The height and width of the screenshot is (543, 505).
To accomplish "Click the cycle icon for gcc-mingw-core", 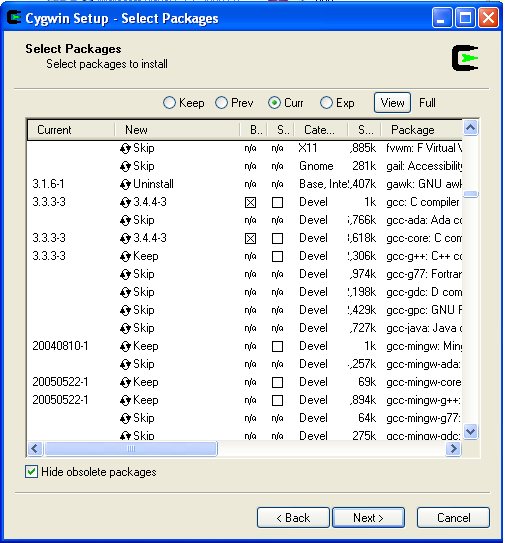I will coord(125,383).
